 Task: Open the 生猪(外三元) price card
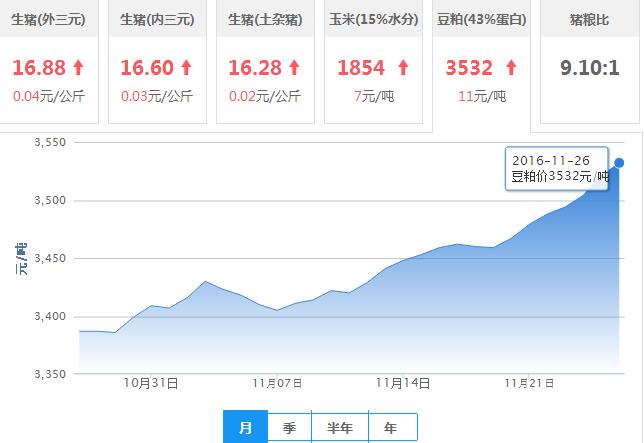pyautogui.click(x=48, y=62)
